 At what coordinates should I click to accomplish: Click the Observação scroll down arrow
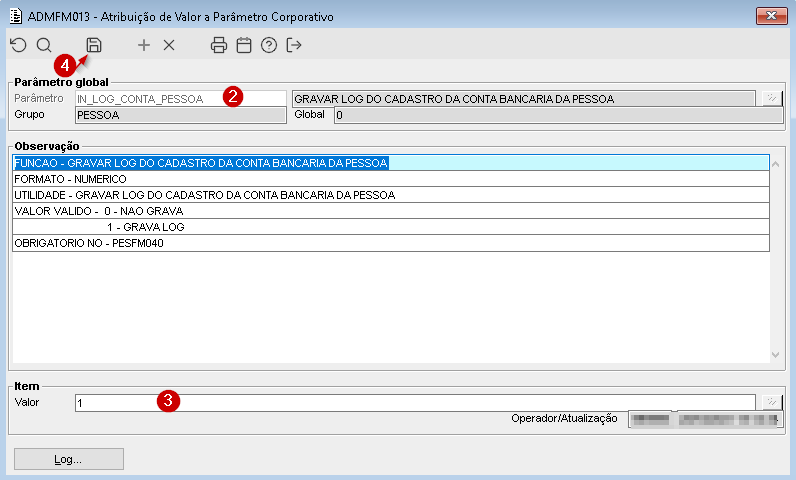click(775, 355)
